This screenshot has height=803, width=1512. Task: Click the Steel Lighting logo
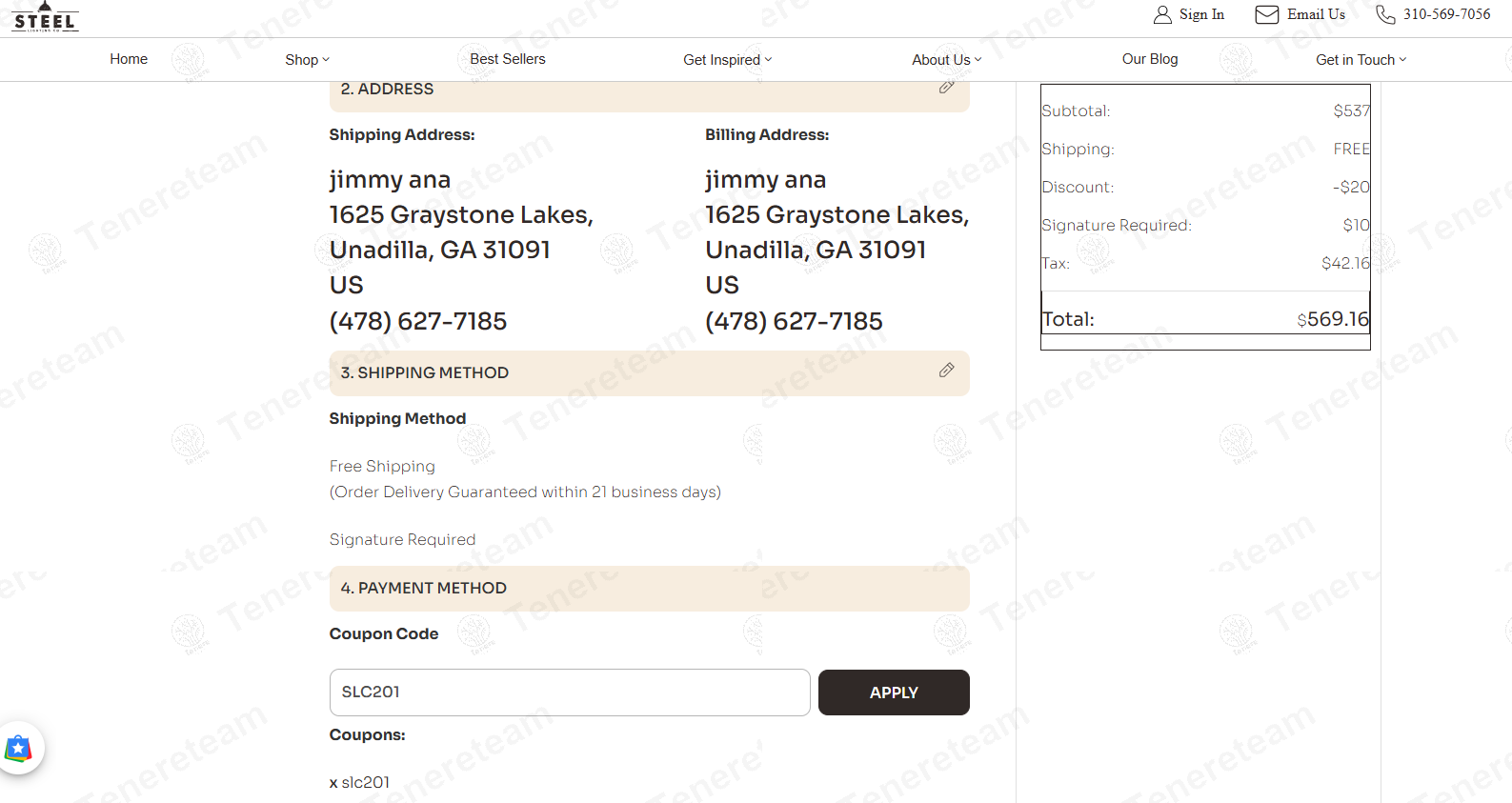click(45, 18)
